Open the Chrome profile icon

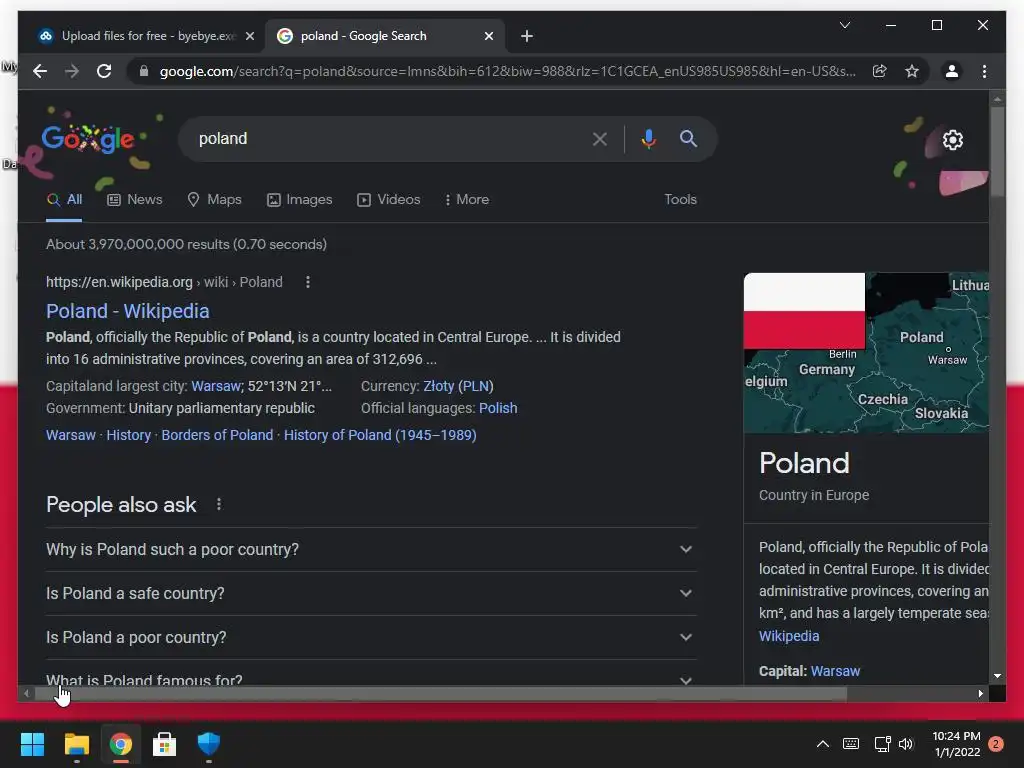pos(952,71)
